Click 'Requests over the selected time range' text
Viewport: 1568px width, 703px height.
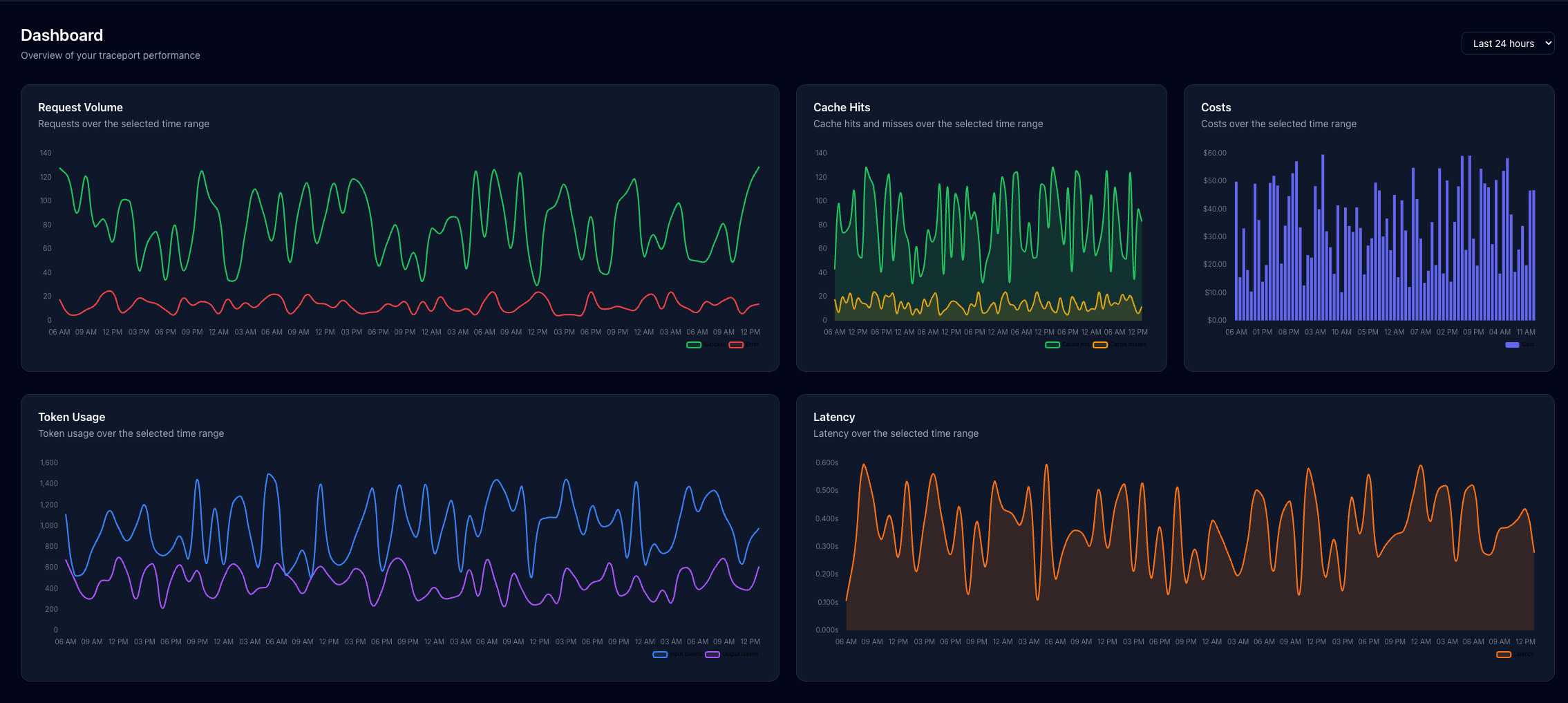point(124,124)
